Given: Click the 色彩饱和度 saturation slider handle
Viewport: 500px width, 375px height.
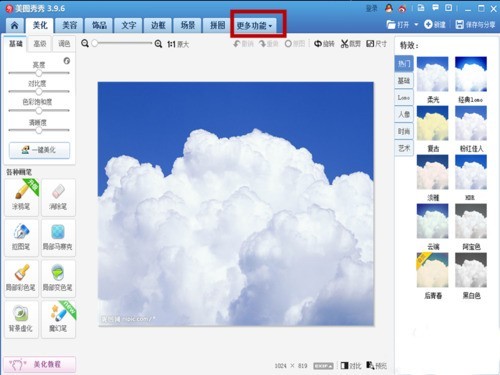Looking at the screenshot, I should [39, 110].
